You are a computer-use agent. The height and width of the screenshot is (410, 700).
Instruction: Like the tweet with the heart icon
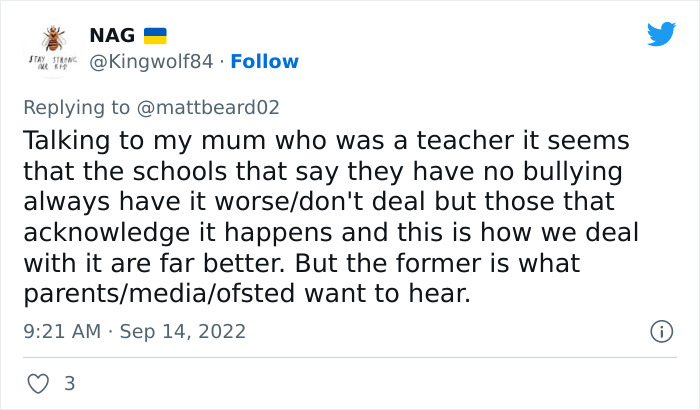coord(37,382)
